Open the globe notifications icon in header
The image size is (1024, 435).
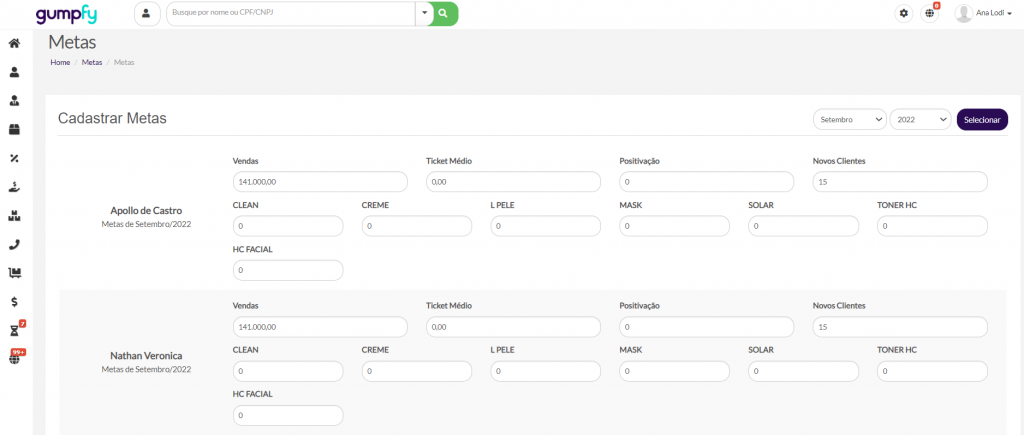(x=929, y=13)
